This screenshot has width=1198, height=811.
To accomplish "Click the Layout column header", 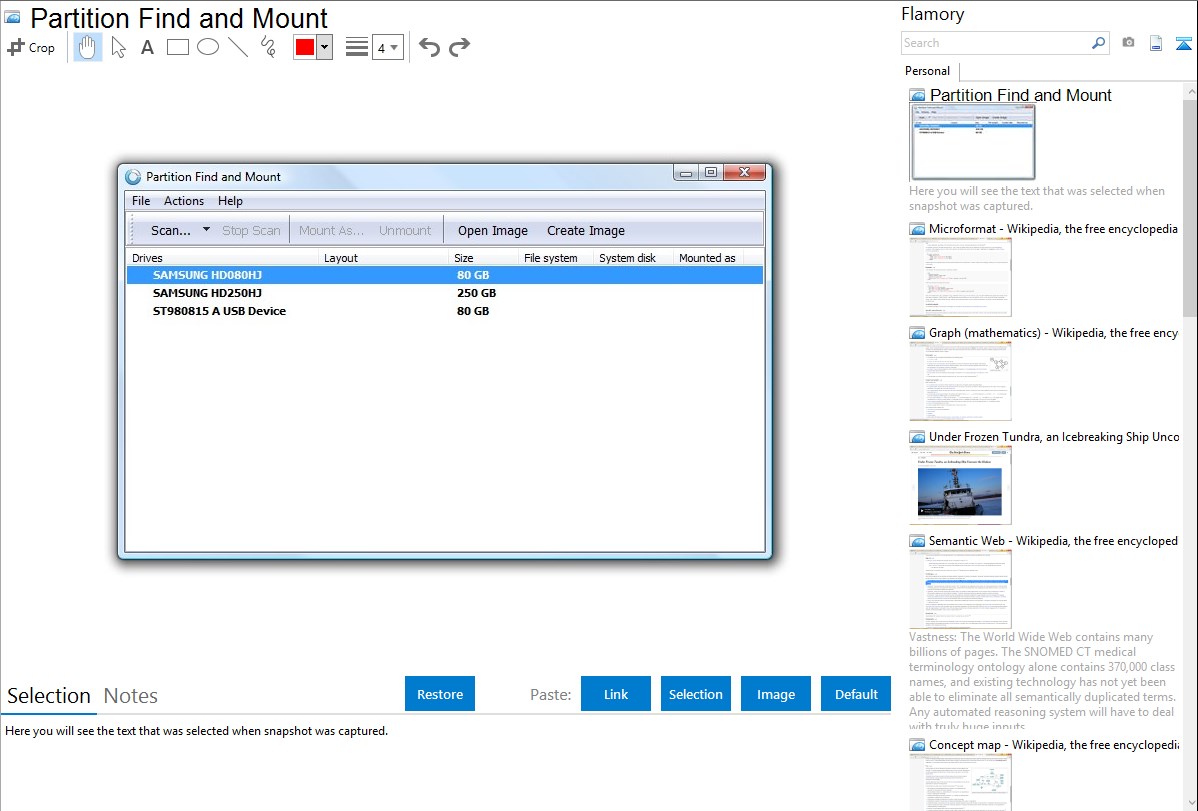I will [x=384, y=258].
